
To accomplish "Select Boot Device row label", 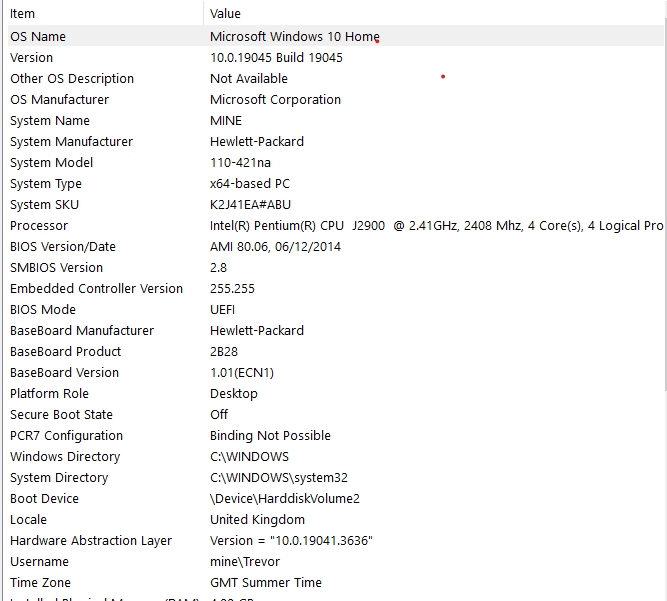I will 45,498.
